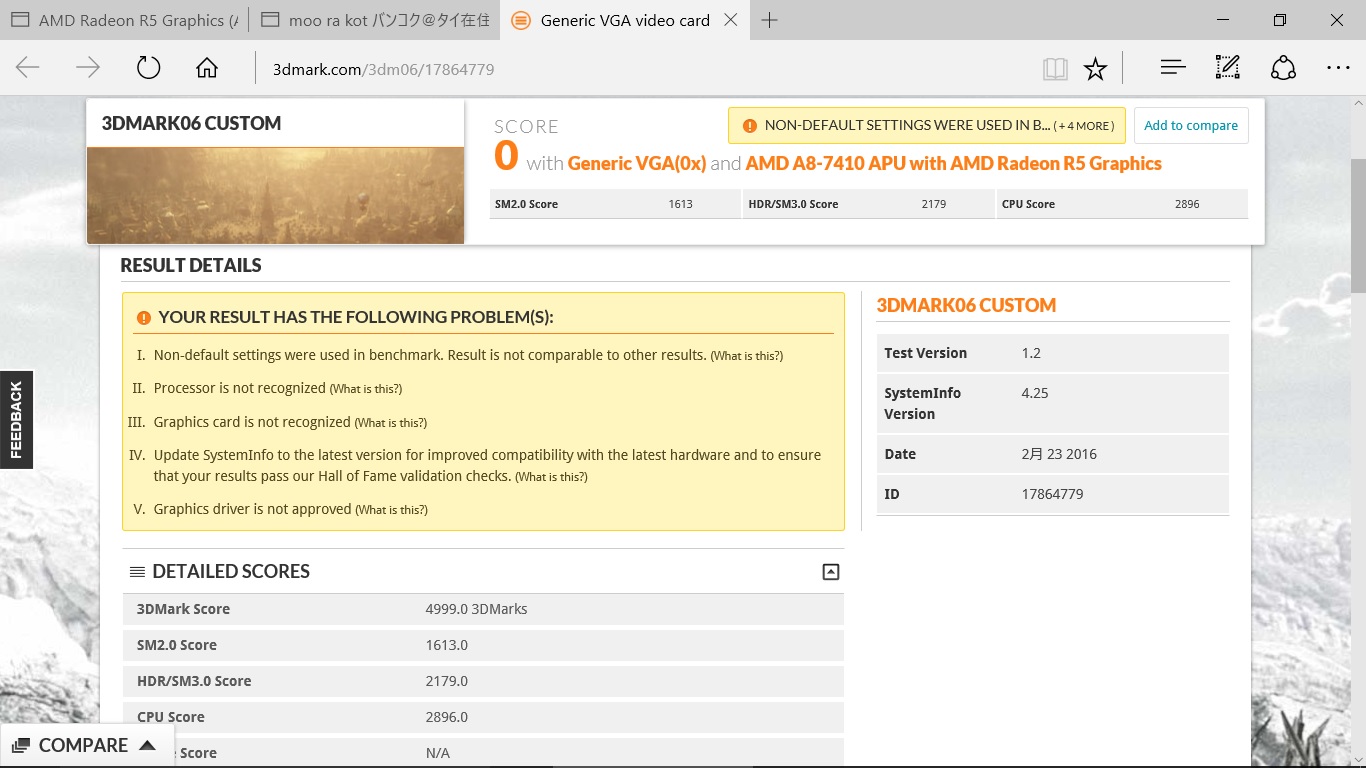Click the result ID 17864779
Screen dimensions: 1366x768
1052,494
